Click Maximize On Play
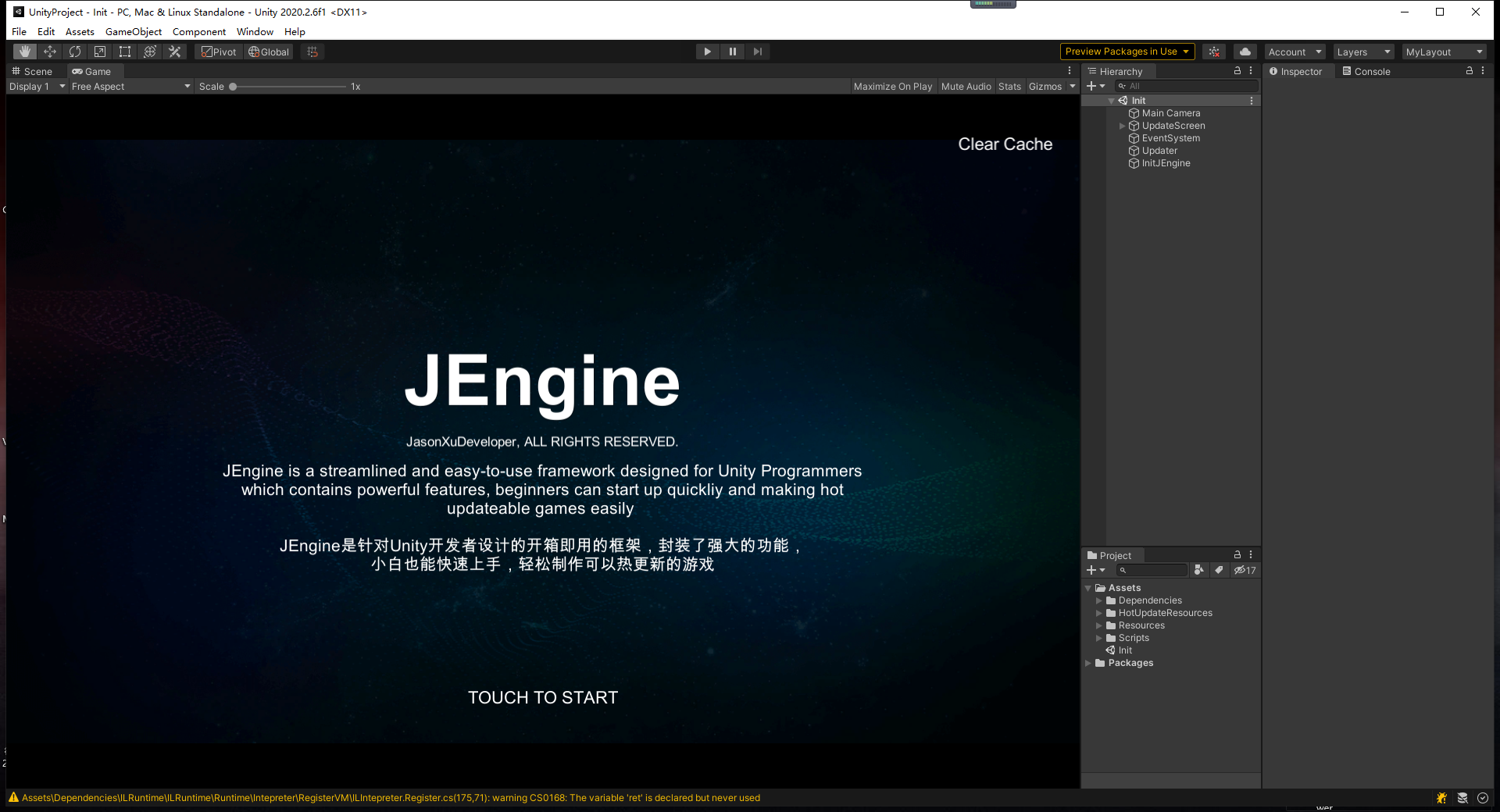Screen dimensions: 1500x812 click(892, 86)
